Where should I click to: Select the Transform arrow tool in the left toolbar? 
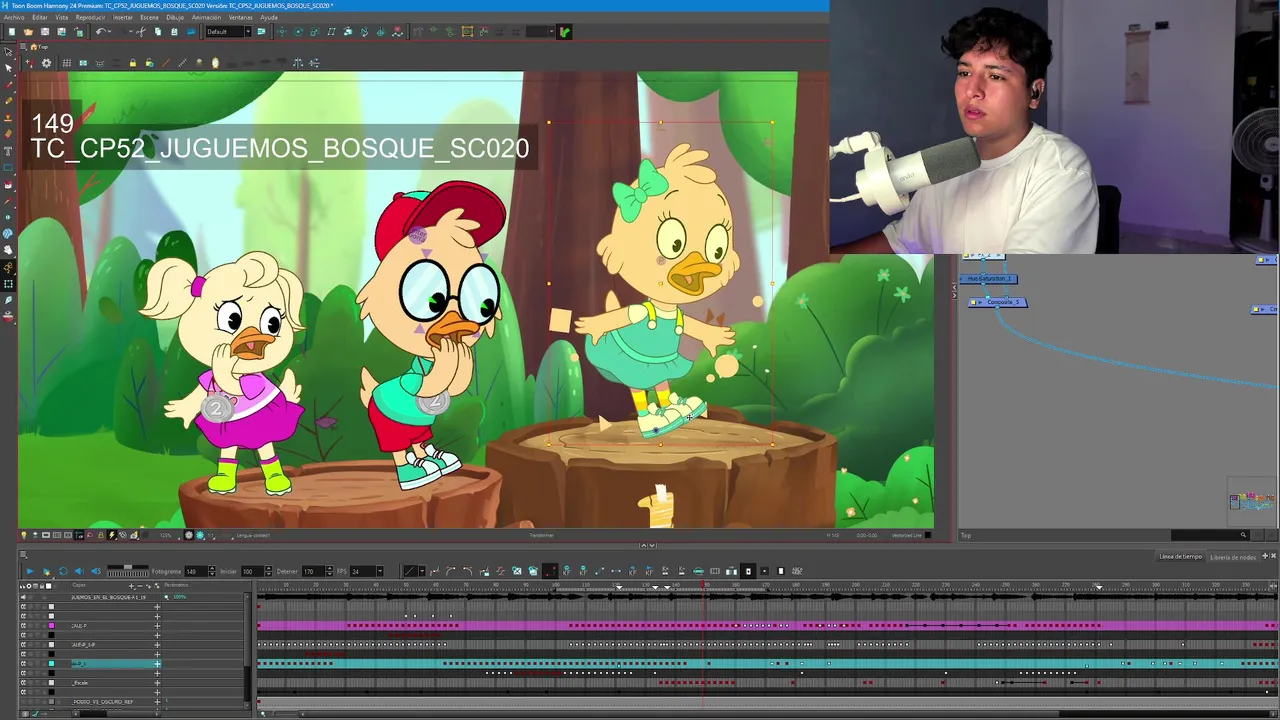(8, 51)
